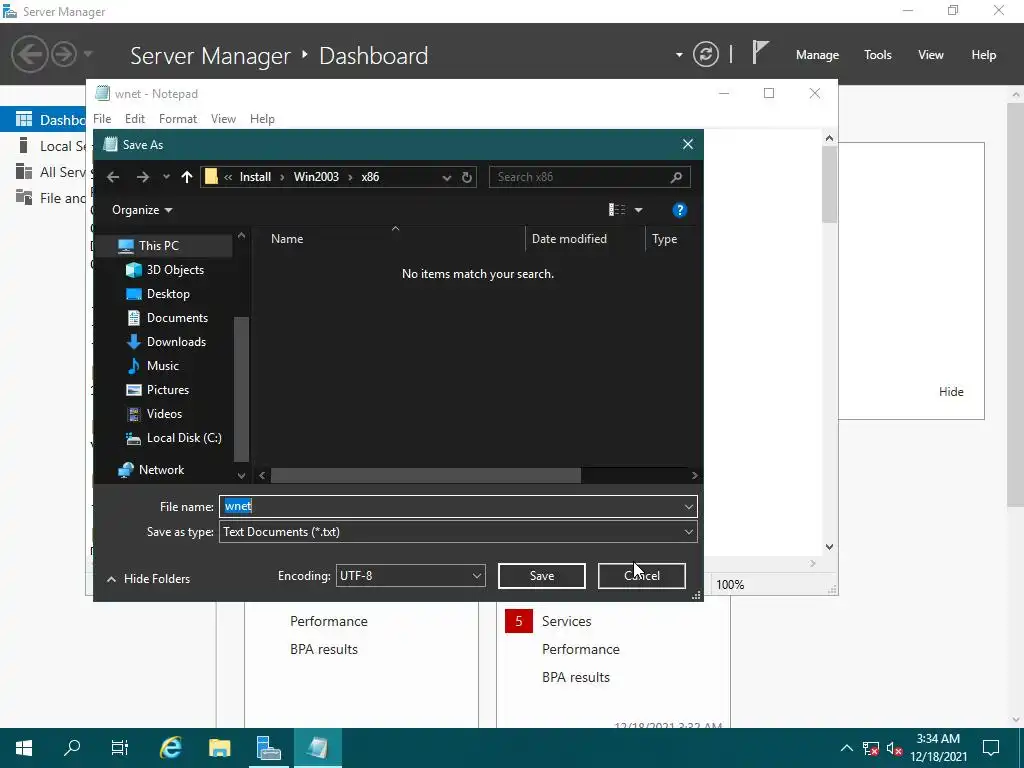The width and height of the screenshot is (1024, 768).
Task: Click the Back arrow in Save As dialog
Action: 113,177
